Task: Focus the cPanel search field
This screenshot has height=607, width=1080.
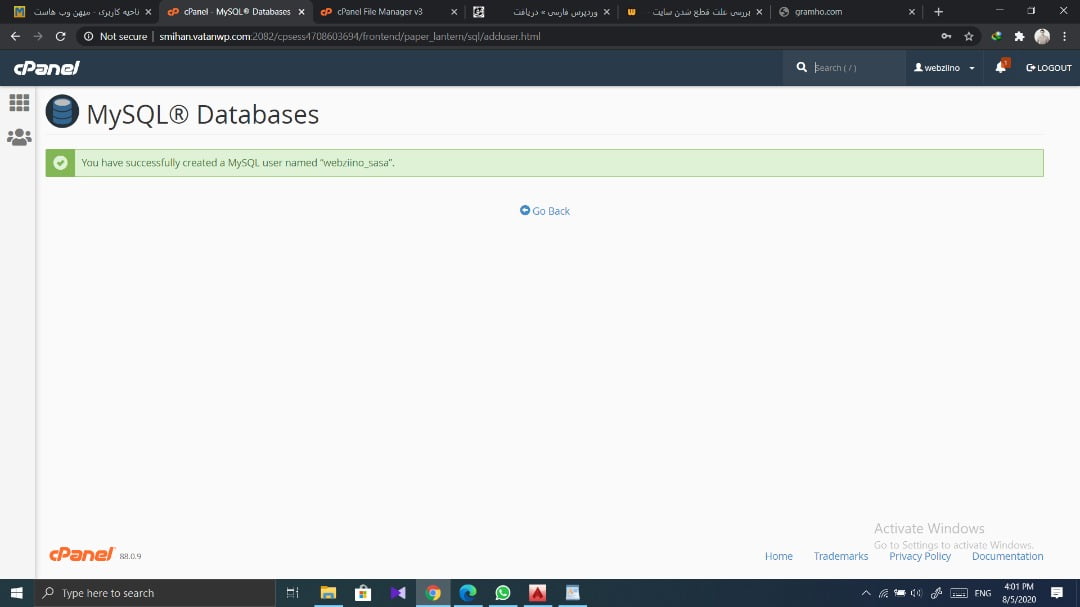Action: coord(857,68)
